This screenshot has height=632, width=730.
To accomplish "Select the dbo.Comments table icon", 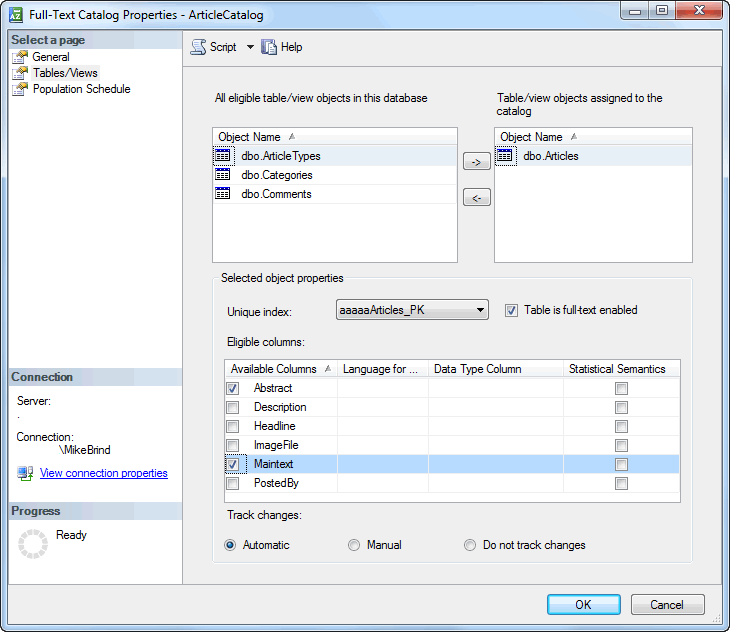I will [x=223, y=194].
